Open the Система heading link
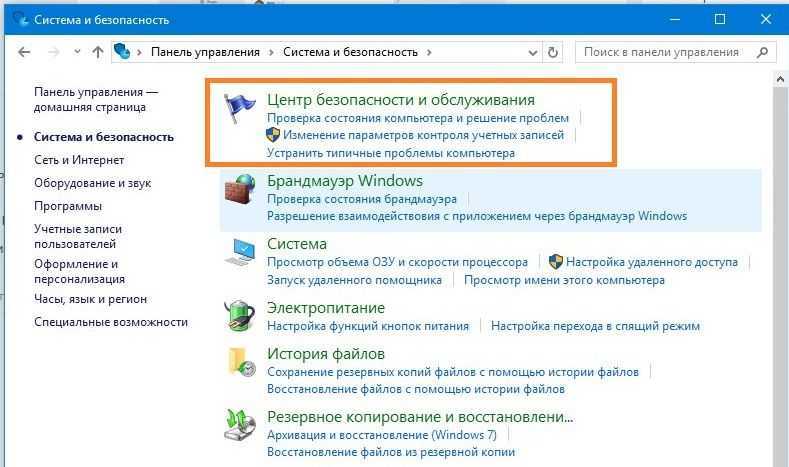Image resolution: width=789 pixels, height=467 pixels. pyautogui.click(x=297, y=244)
